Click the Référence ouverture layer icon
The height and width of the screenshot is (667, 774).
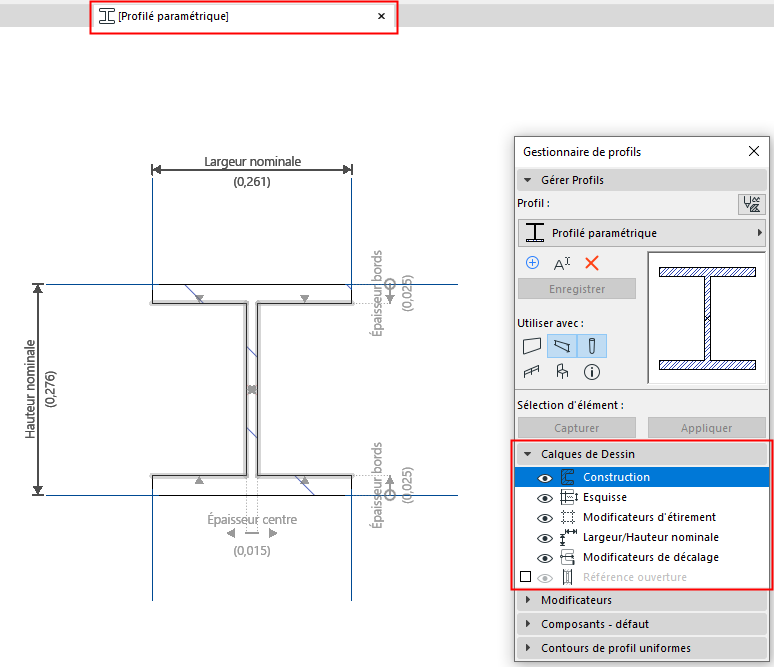pos(568,577)
